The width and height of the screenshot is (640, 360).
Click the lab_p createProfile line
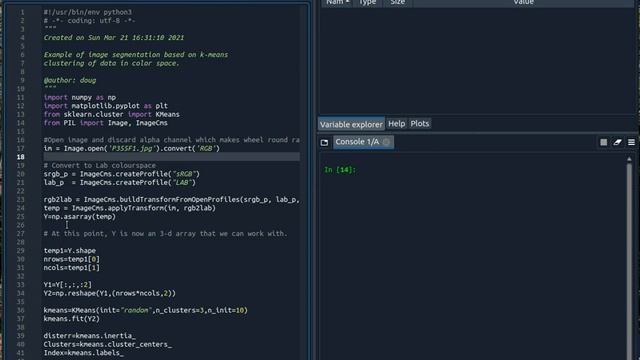pos(120,182)
